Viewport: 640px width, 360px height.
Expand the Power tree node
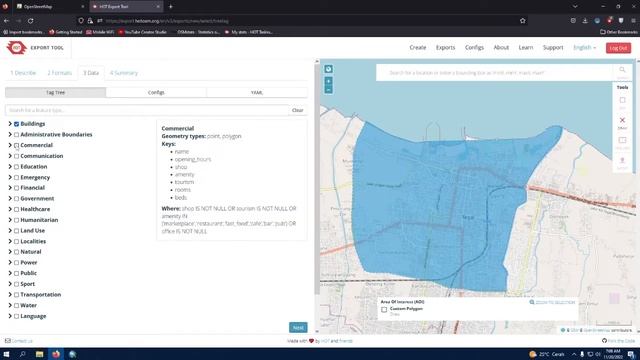coord(10,262)
